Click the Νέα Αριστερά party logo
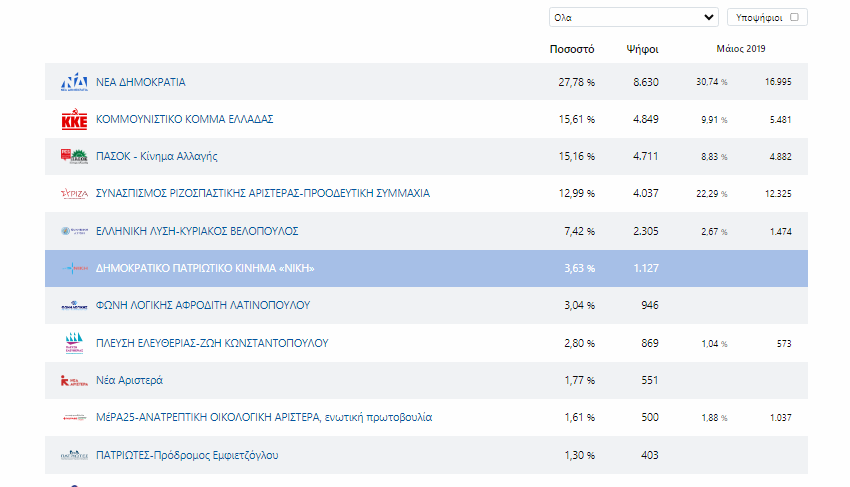The width and height of the screenshot is (850, 487). click(x=74, y=381)
